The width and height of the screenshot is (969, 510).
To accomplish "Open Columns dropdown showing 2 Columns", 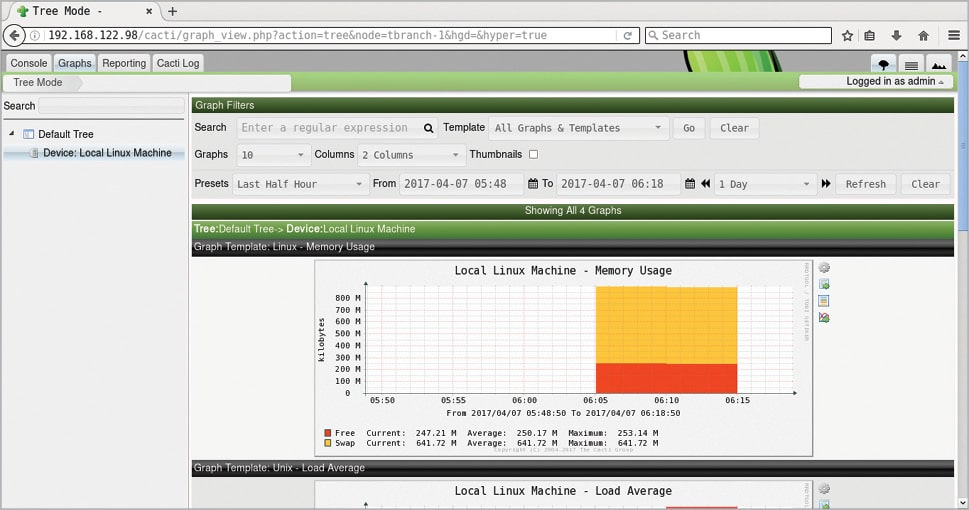I will pos(411,155).
